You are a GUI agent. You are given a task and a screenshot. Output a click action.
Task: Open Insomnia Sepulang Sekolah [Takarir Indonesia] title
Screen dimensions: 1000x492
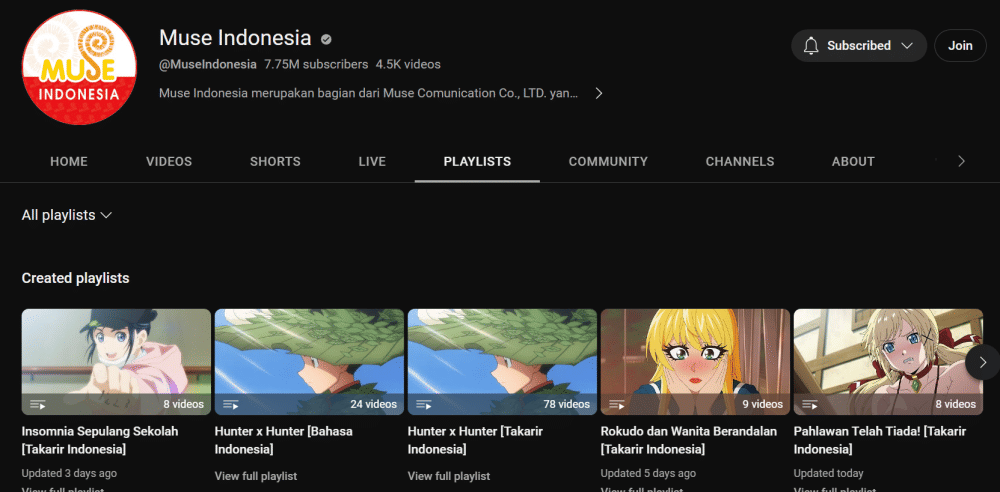point(100,440)
